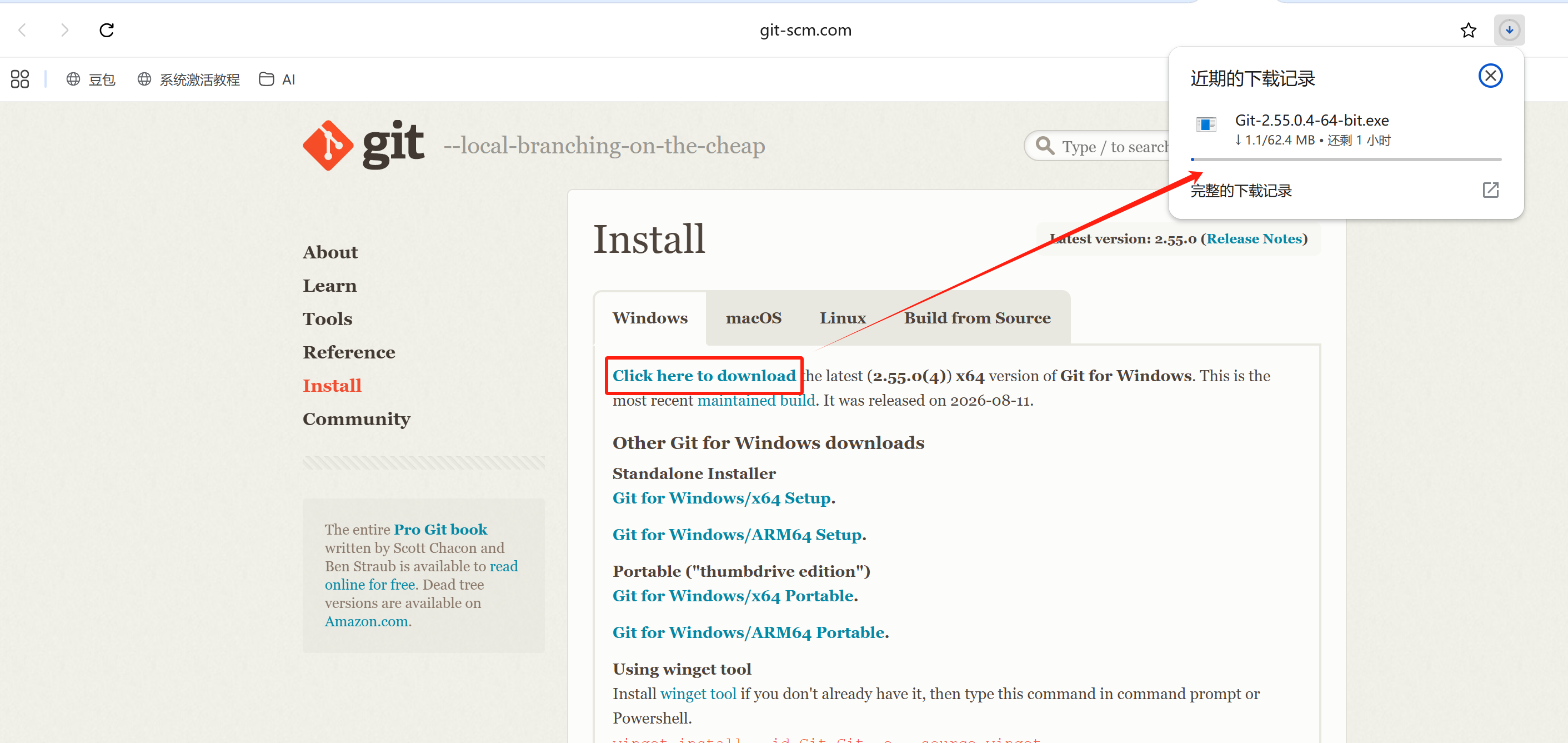The height and width of the screenshot is (743, 1568).
Task: Click the 'Other Git for Windows downloads' heading
Action: 768,443
